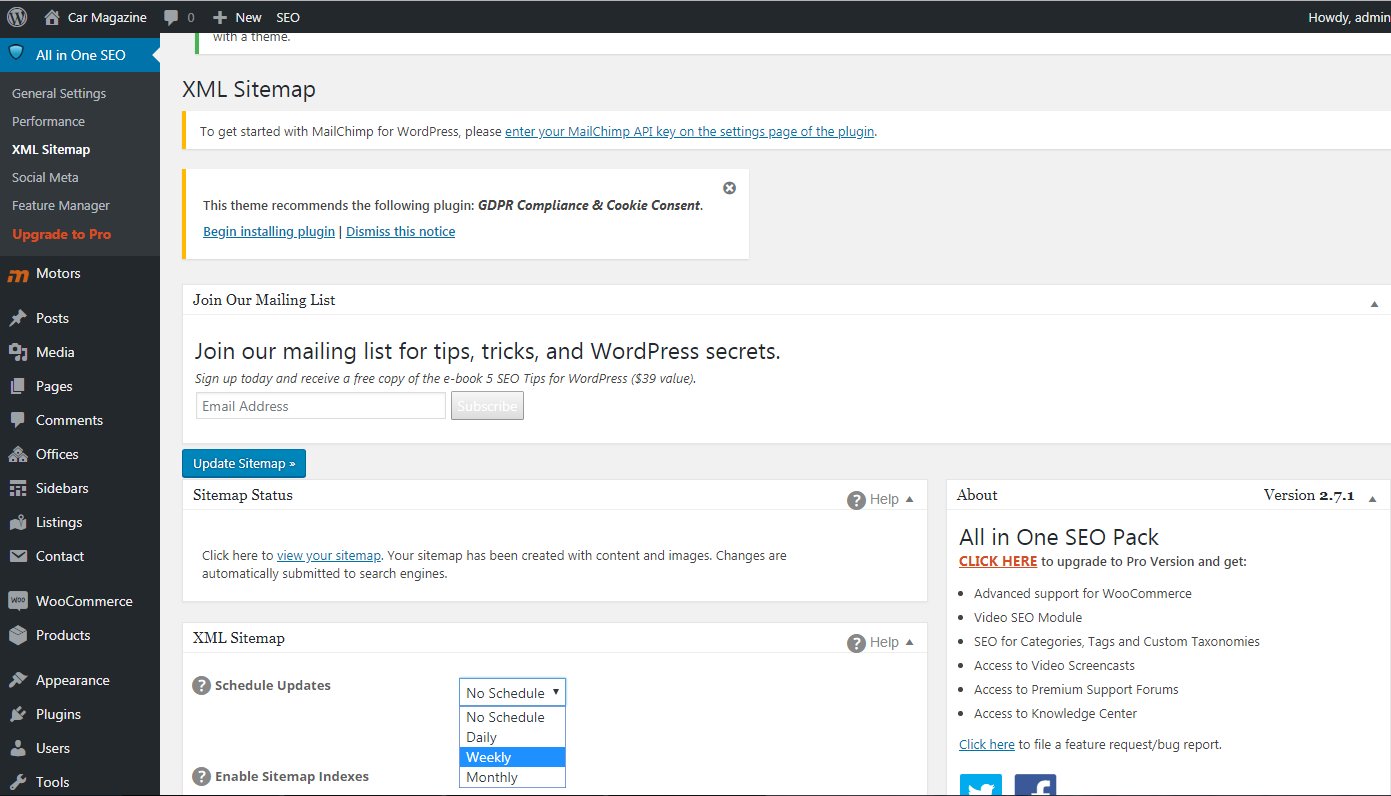Open Social Meta in the SEO submenu
The image size is (1391, 796).
point(45,177)
